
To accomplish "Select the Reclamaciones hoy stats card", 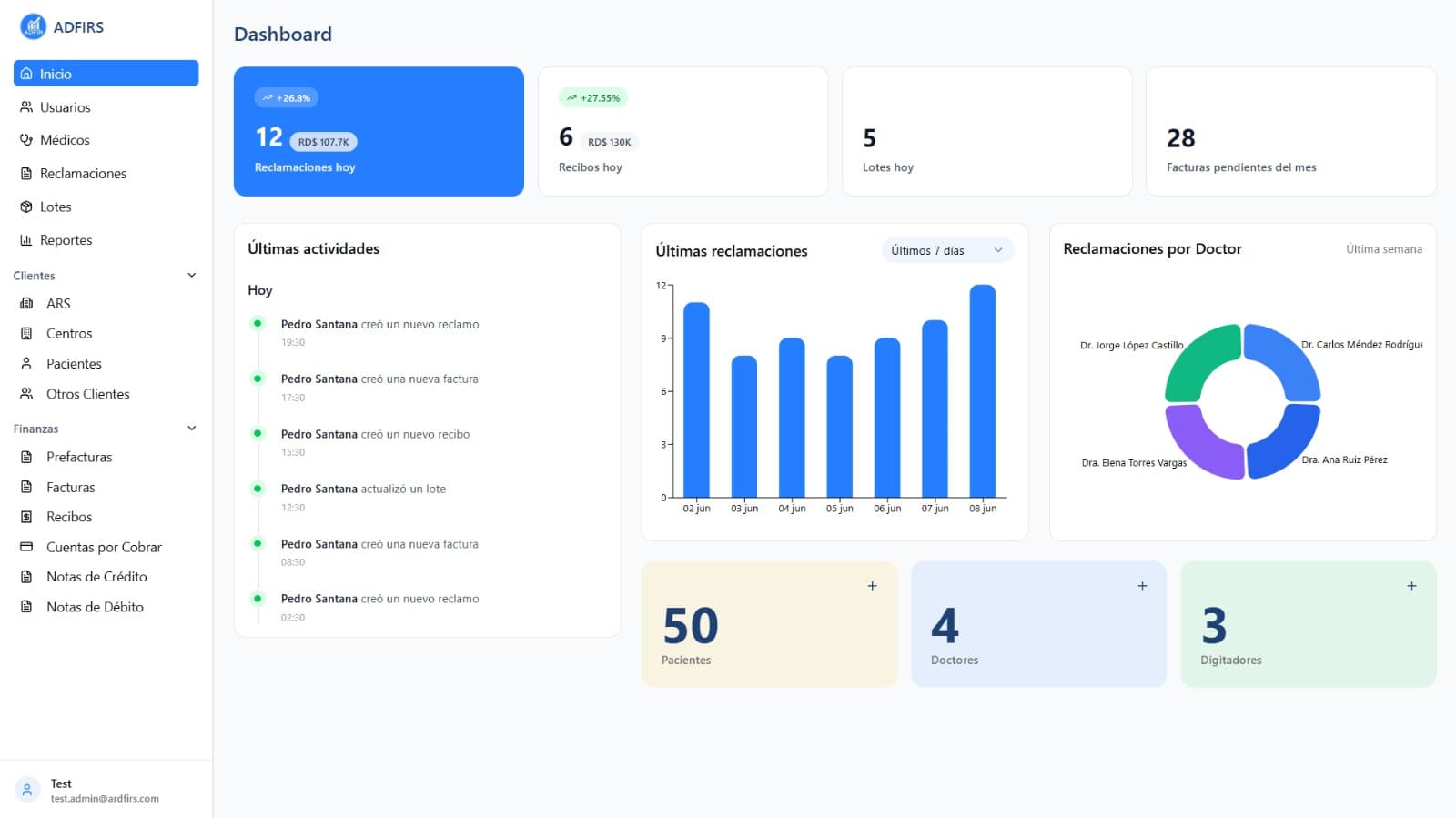I will click(x=379, y=131).
